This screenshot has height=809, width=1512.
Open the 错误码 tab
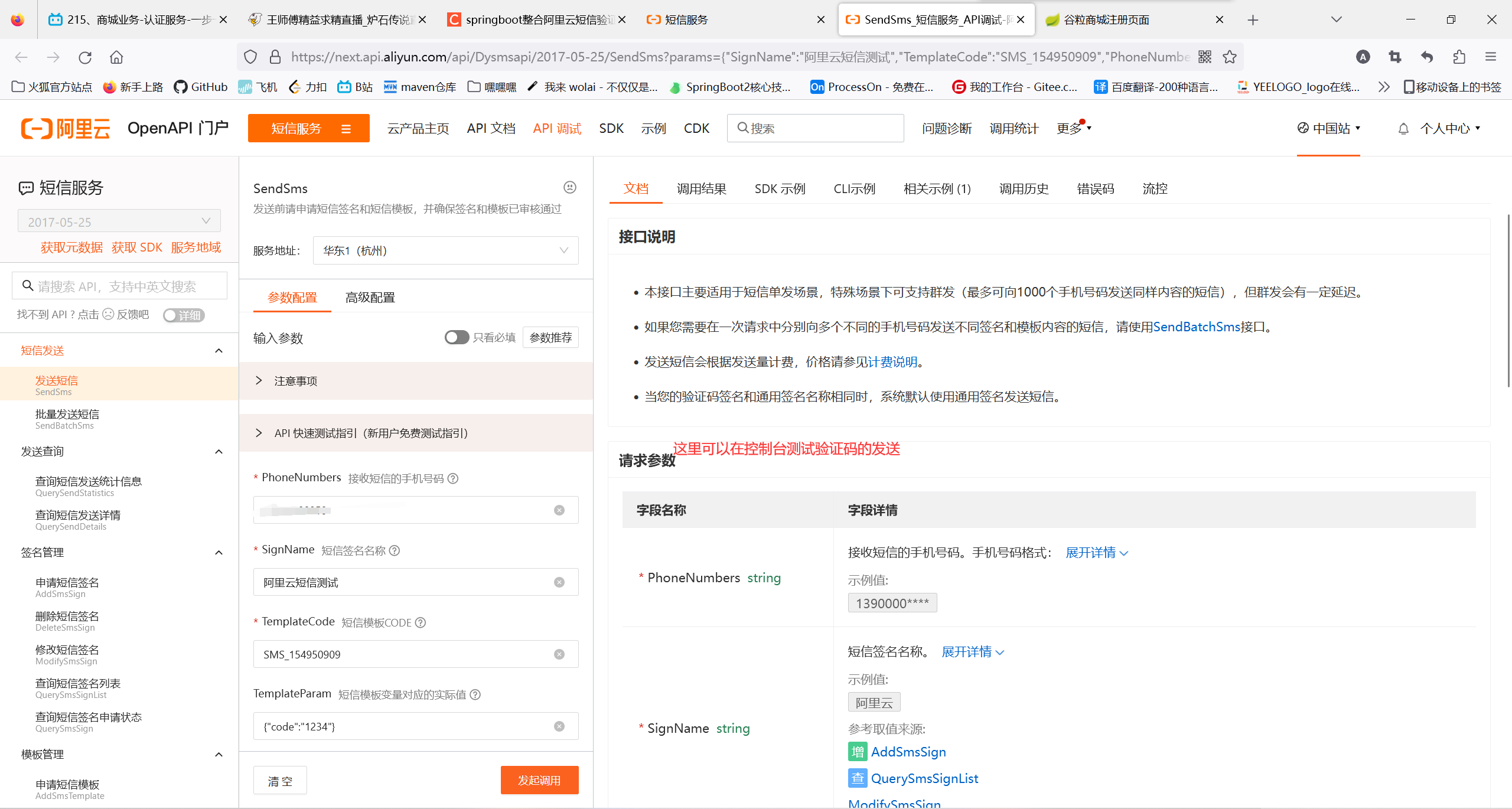pyautogui.click(x=1096, y=189)
